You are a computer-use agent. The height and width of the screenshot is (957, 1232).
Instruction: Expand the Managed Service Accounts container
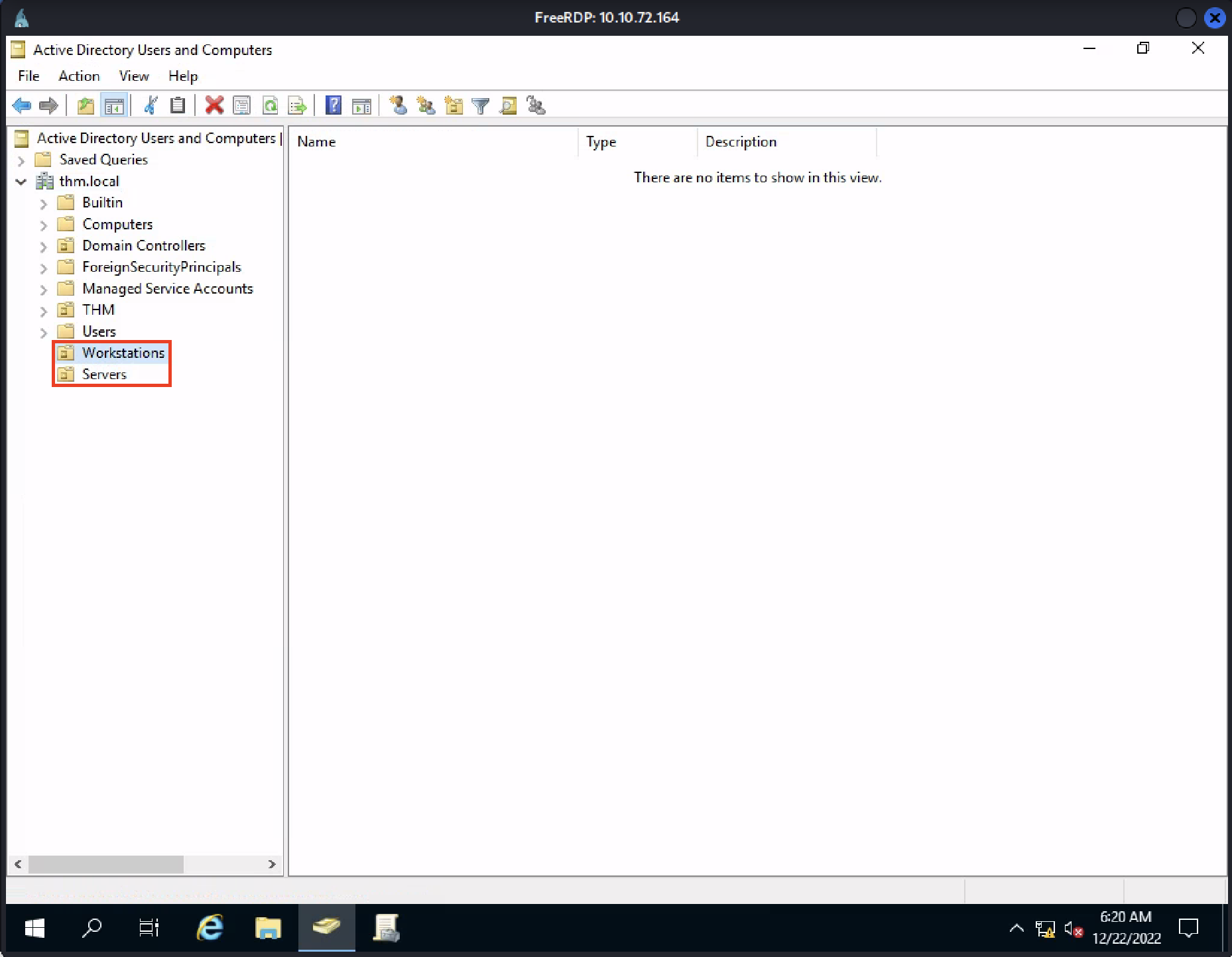(x=44, y=290)
